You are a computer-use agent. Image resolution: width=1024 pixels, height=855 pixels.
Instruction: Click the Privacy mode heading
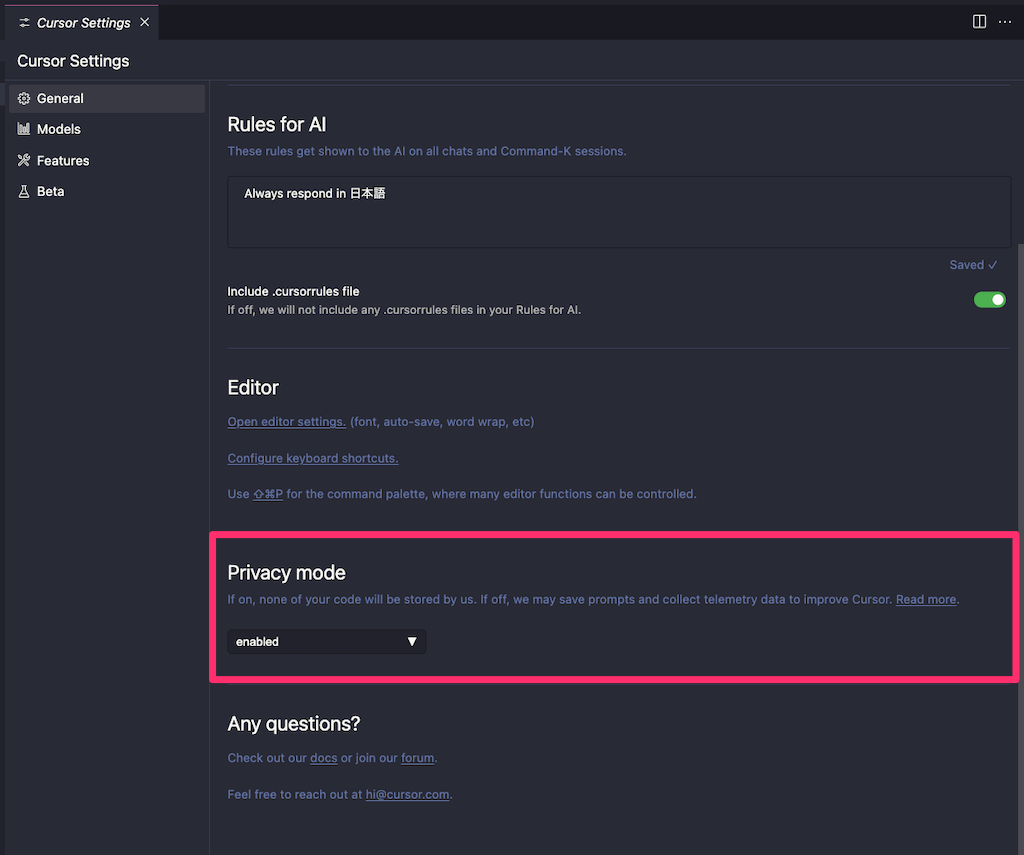pos(287,573)
